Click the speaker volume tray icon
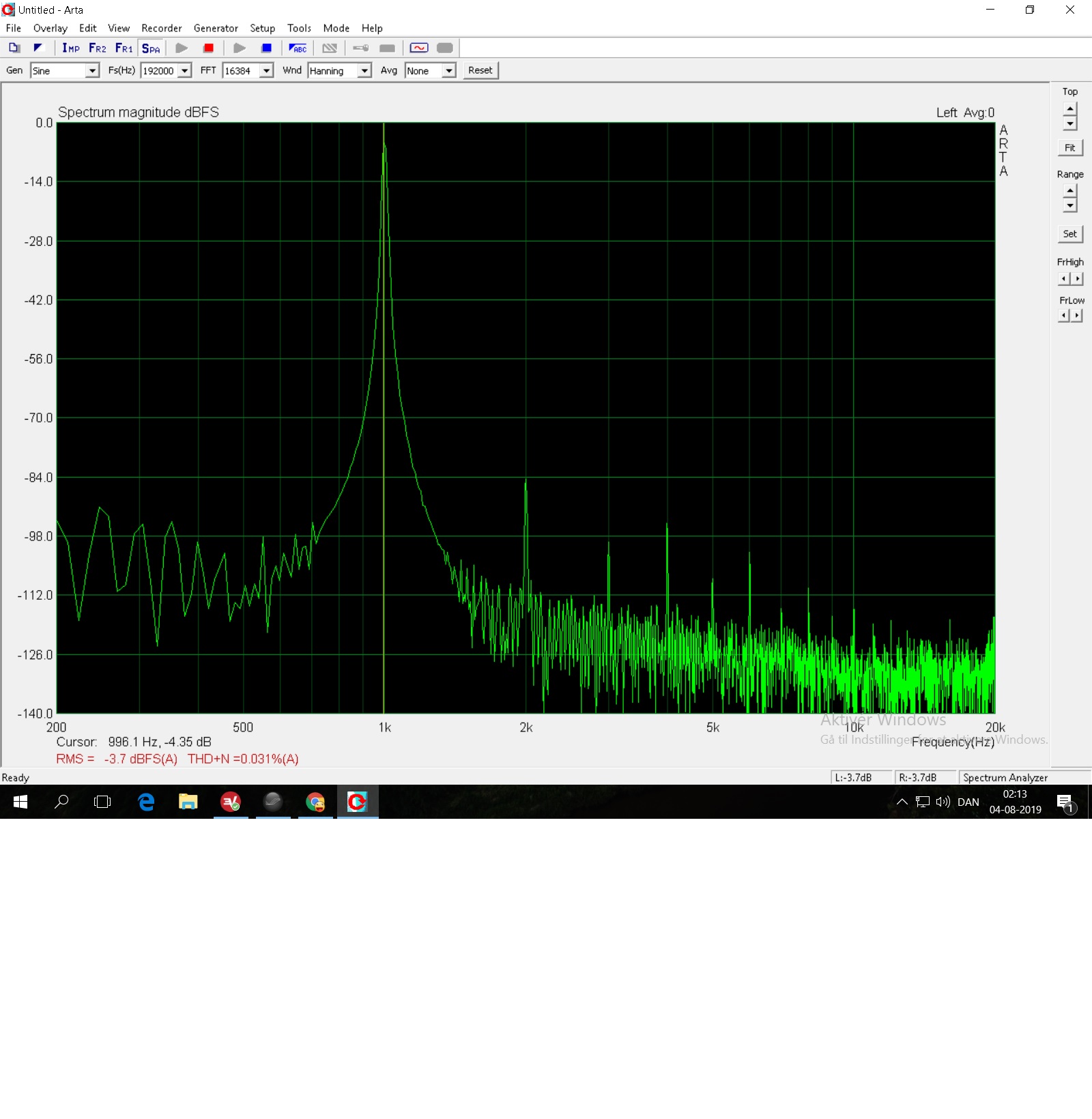Screen dimensions: 1092x1119 pos(943,802)
